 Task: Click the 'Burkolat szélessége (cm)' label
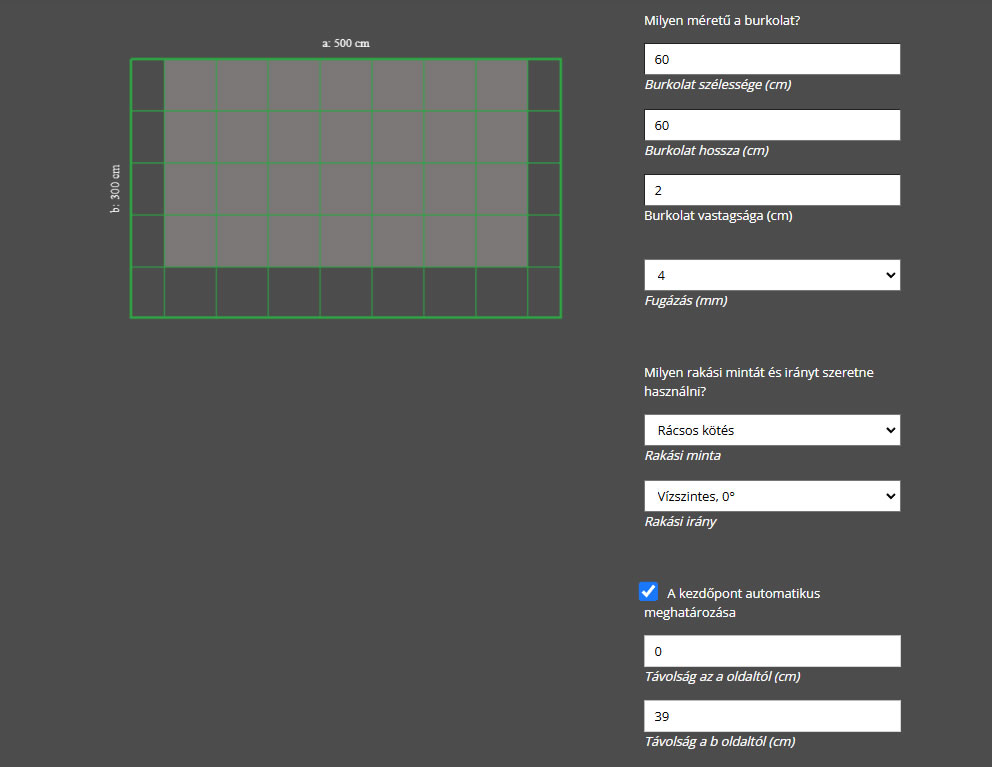point(717,85)
